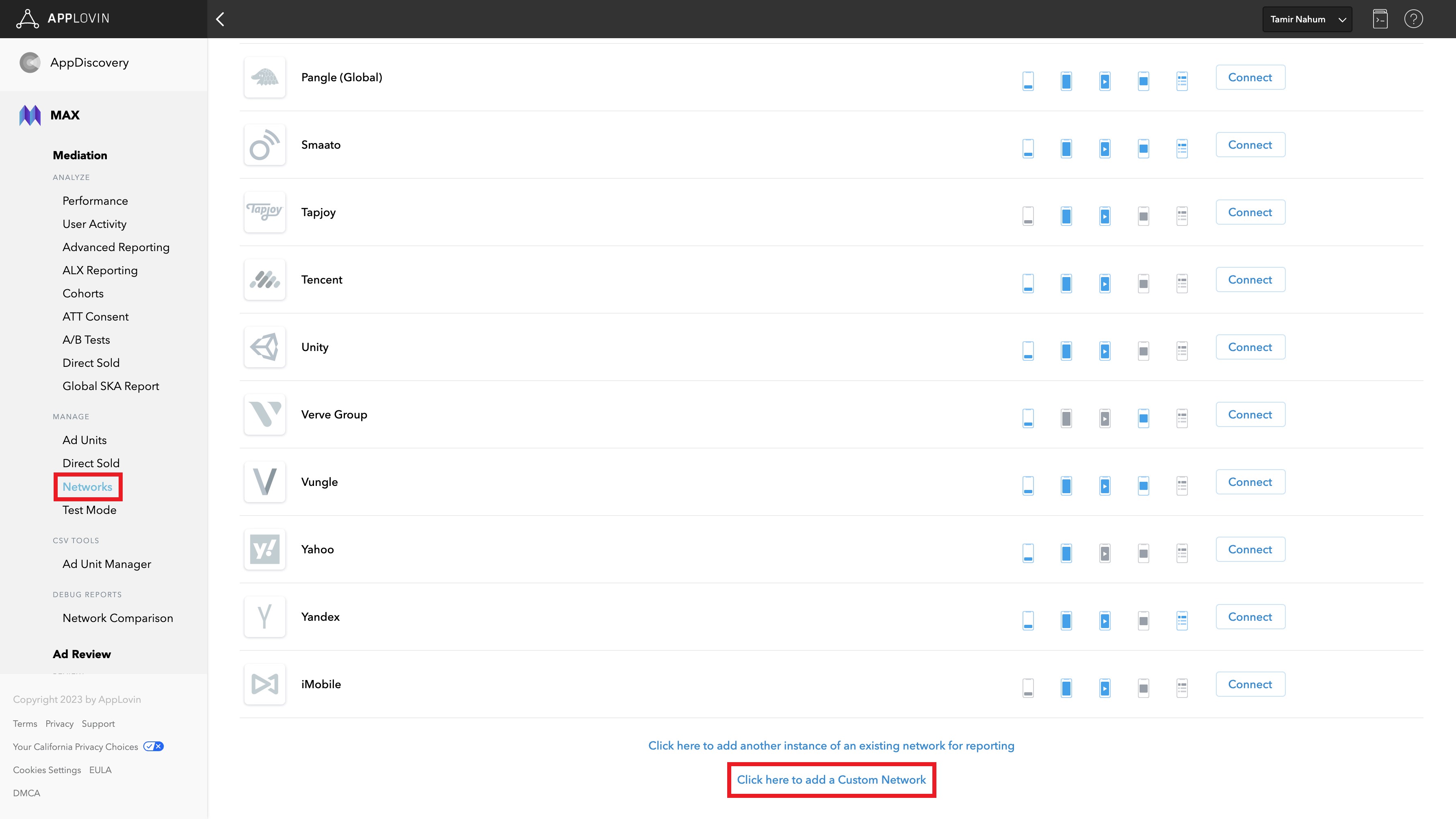
Task: Click the Unity network logo
Action: [264, 347]
